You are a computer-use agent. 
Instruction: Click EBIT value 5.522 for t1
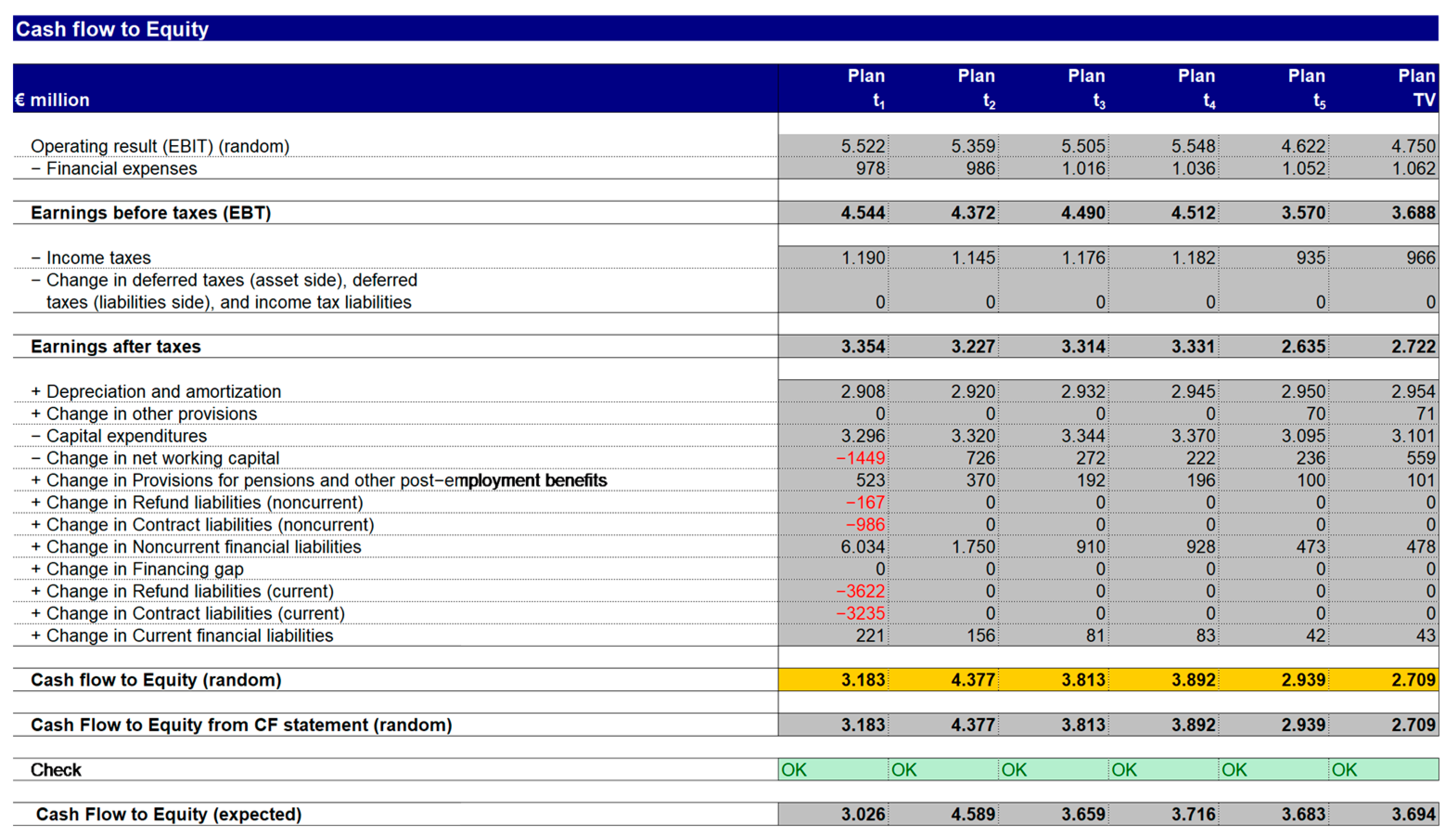(862, 146)
